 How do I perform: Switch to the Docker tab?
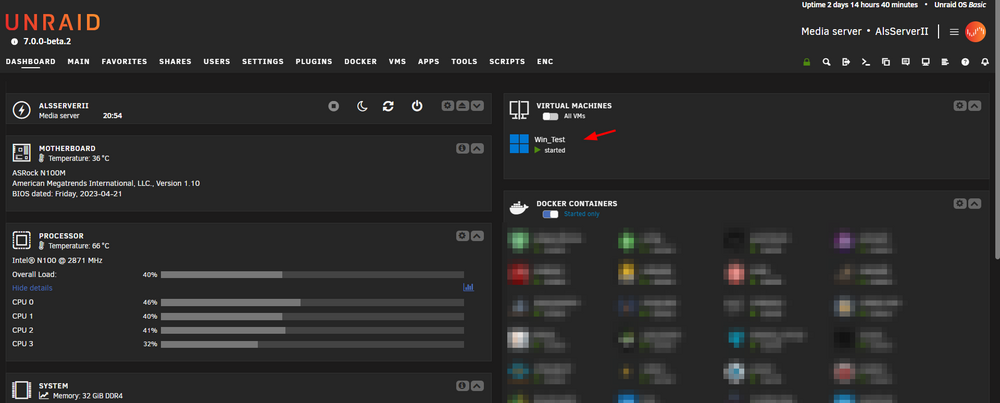(360, 62)
